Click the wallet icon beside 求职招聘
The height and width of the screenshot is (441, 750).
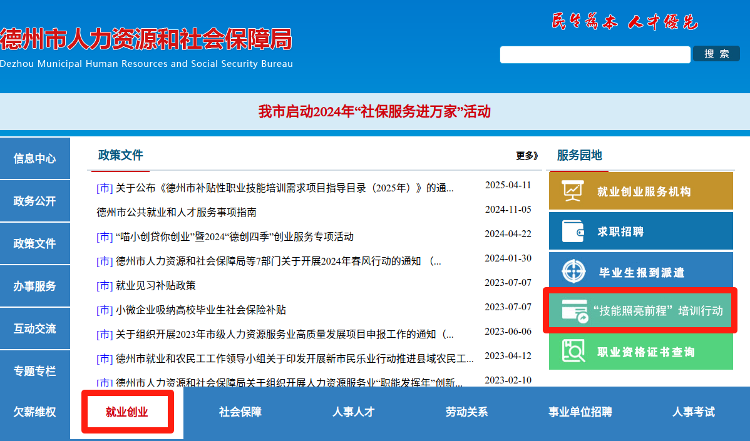[574, 231]
